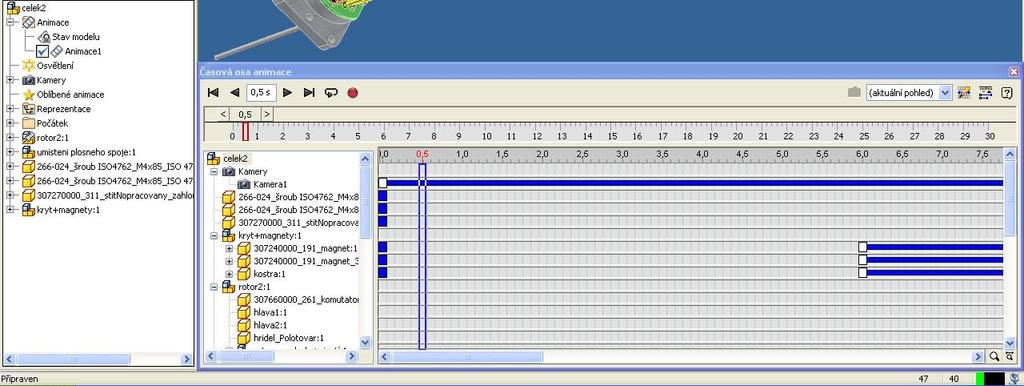
Task: Select the celek2 assembly icon in browser
Action: point(13,7)
